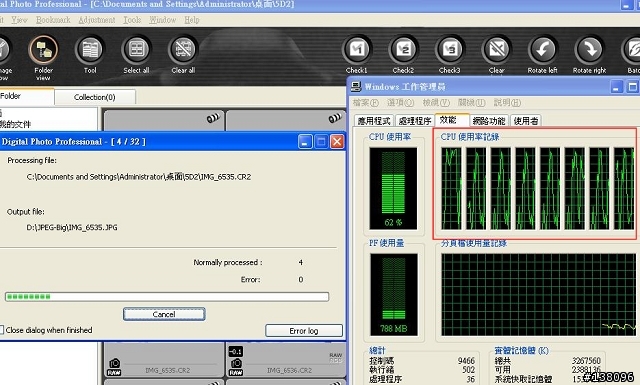This screenshot has width=640, height=385.
Task: Rotate left toolbar icon
Action: coord(542,49)
